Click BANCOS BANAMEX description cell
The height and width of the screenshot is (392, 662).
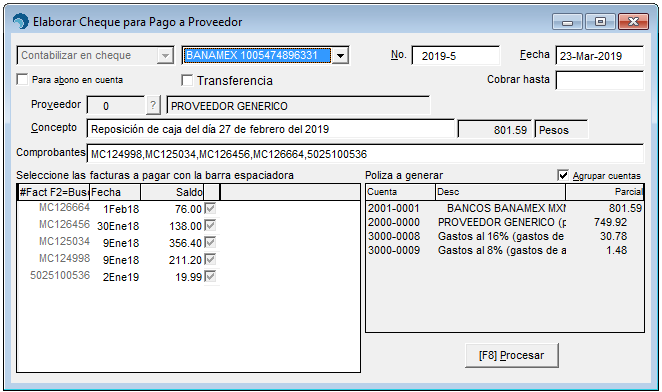[506, 208]
